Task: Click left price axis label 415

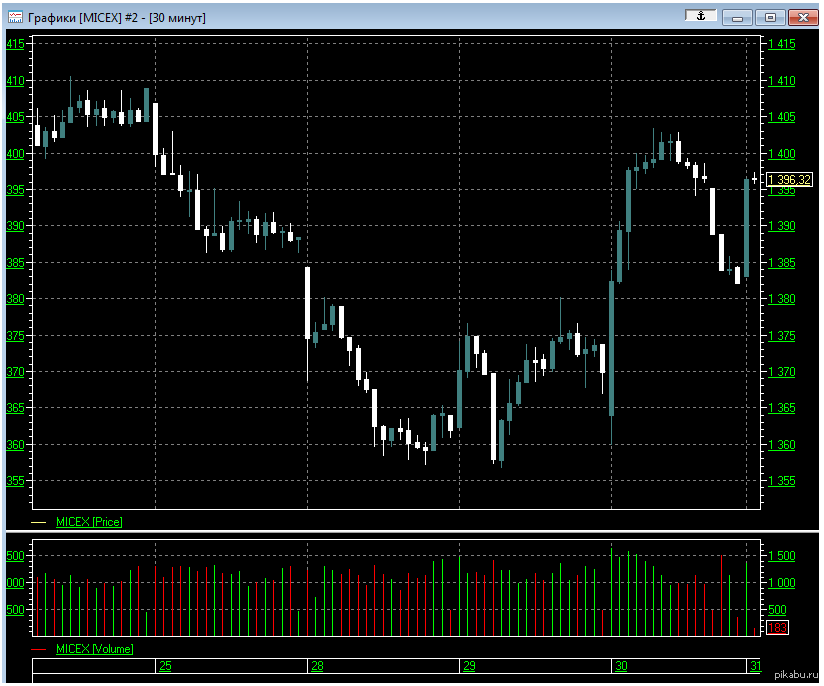Action: point(15,44)
